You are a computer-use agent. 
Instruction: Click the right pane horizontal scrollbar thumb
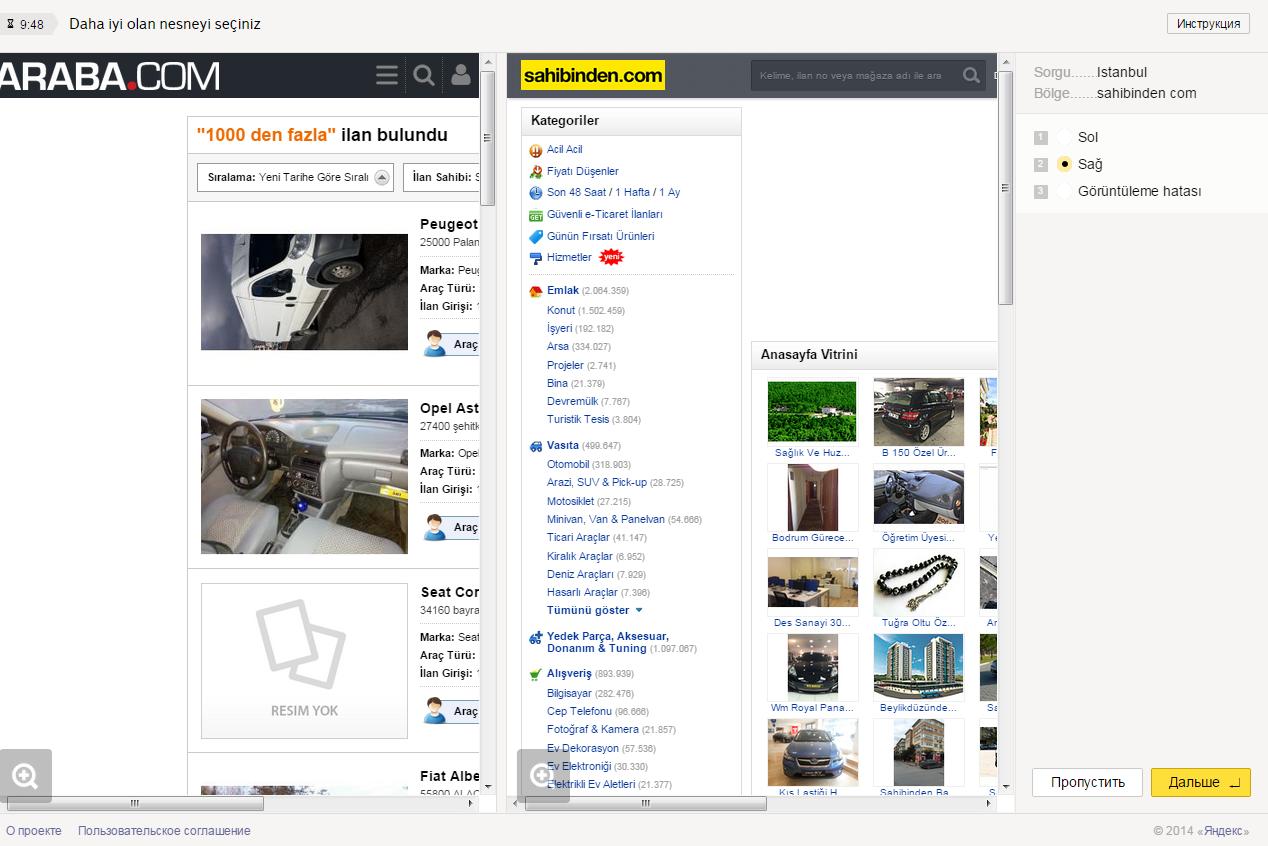coord(646,803)
